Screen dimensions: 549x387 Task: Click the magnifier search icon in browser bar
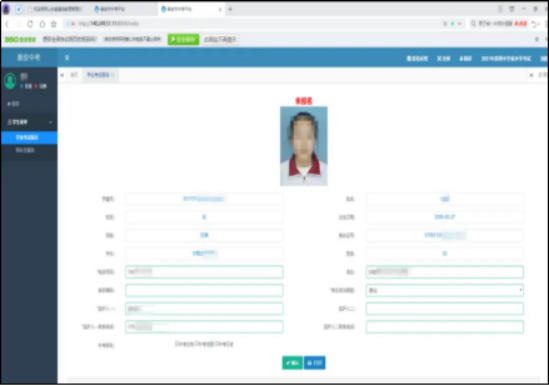click(473, 23)
